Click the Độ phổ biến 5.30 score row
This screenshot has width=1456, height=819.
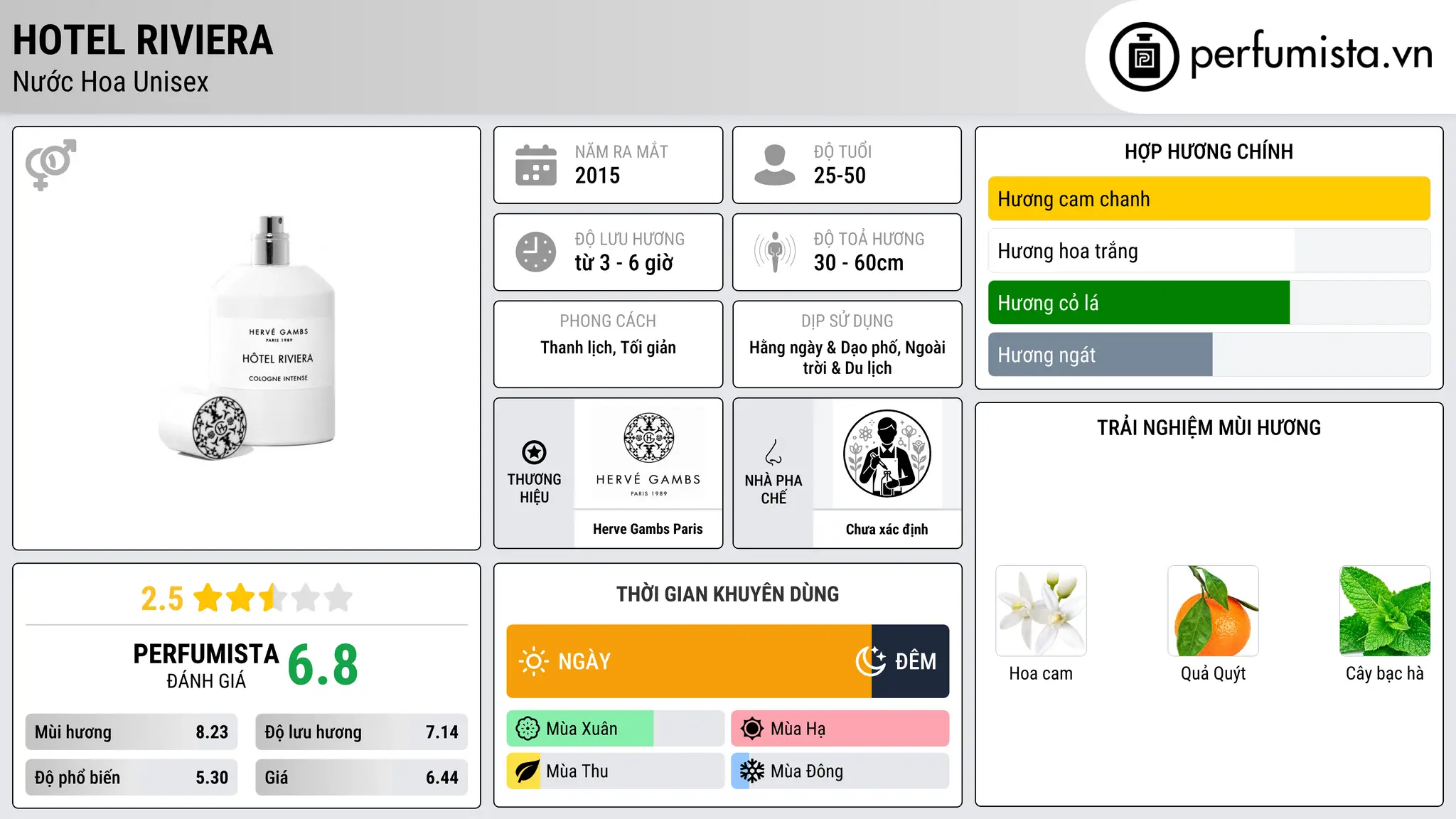tap(132, 778)
